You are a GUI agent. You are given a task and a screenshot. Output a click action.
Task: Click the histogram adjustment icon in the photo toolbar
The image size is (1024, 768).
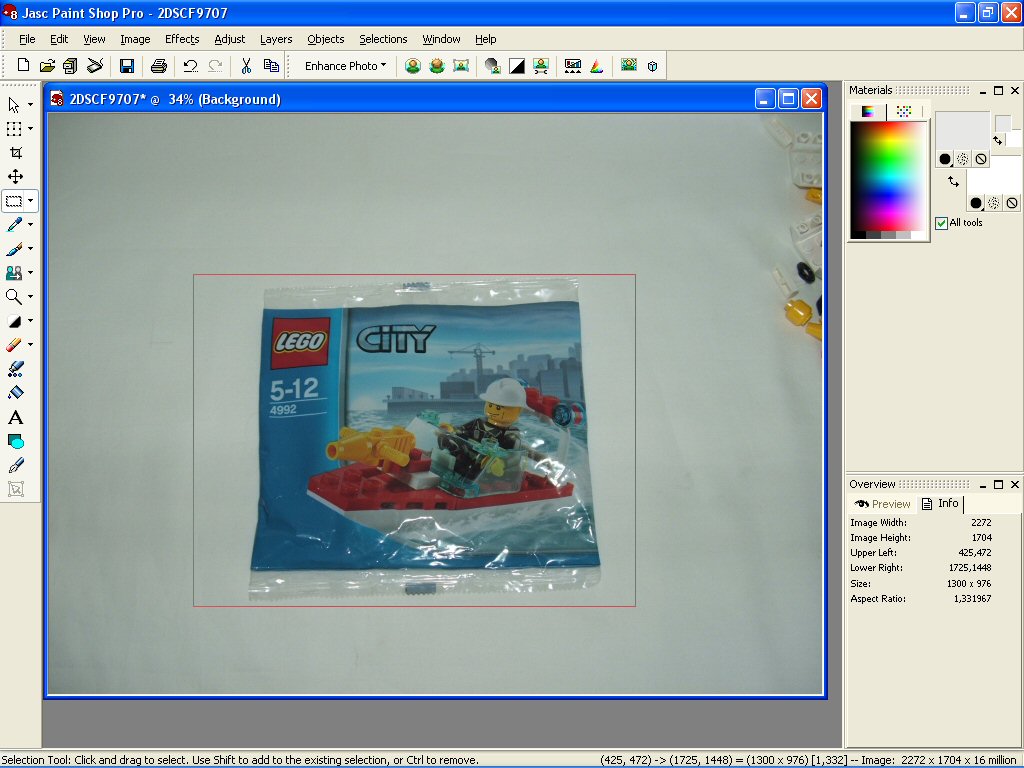pos(573,65)
